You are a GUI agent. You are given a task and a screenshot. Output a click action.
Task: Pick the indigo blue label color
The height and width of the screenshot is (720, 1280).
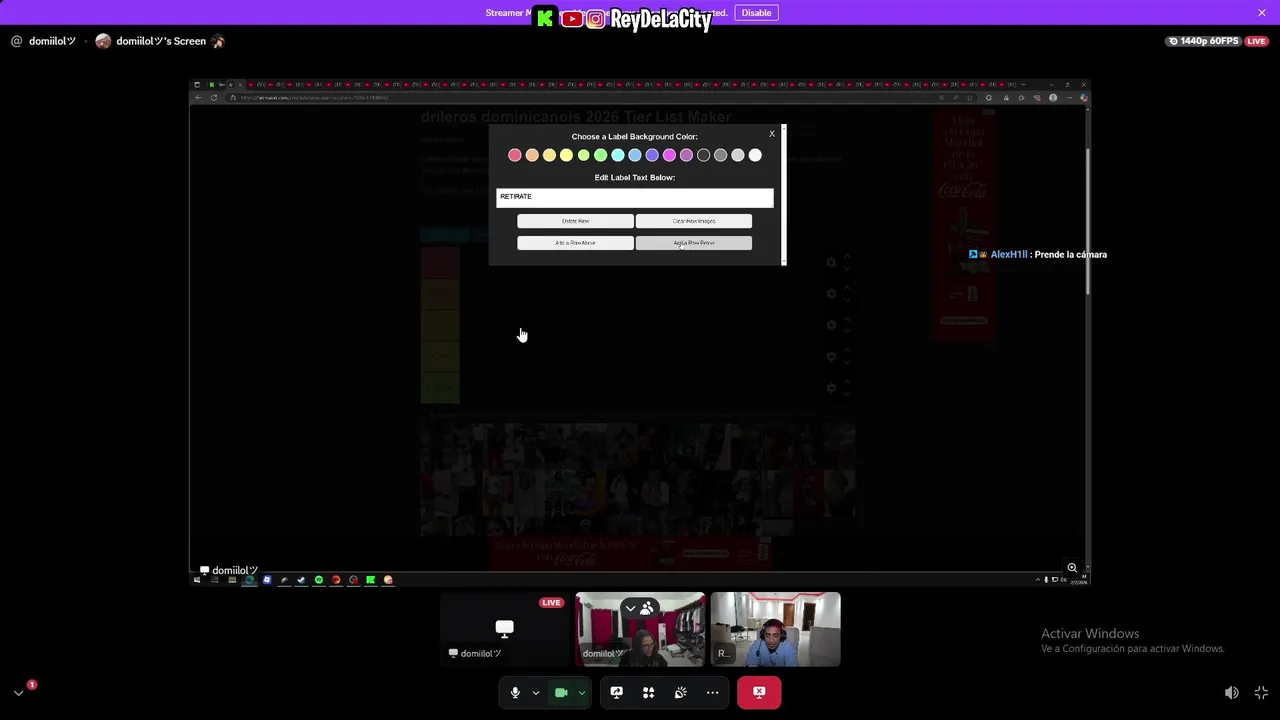tap(652, 155)
